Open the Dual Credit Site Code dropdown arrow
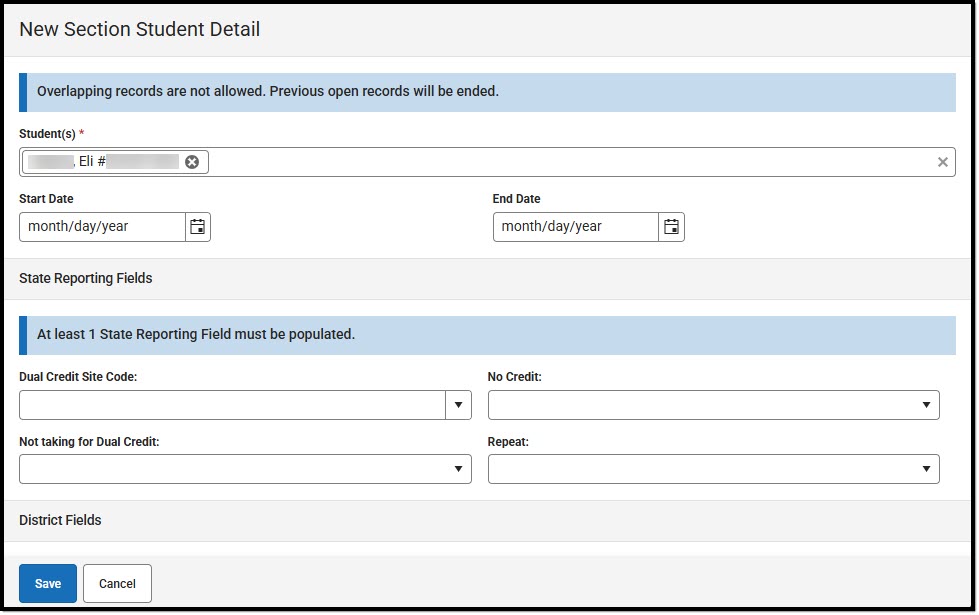This screenshot has width=979, height=615. coord(459,405)
